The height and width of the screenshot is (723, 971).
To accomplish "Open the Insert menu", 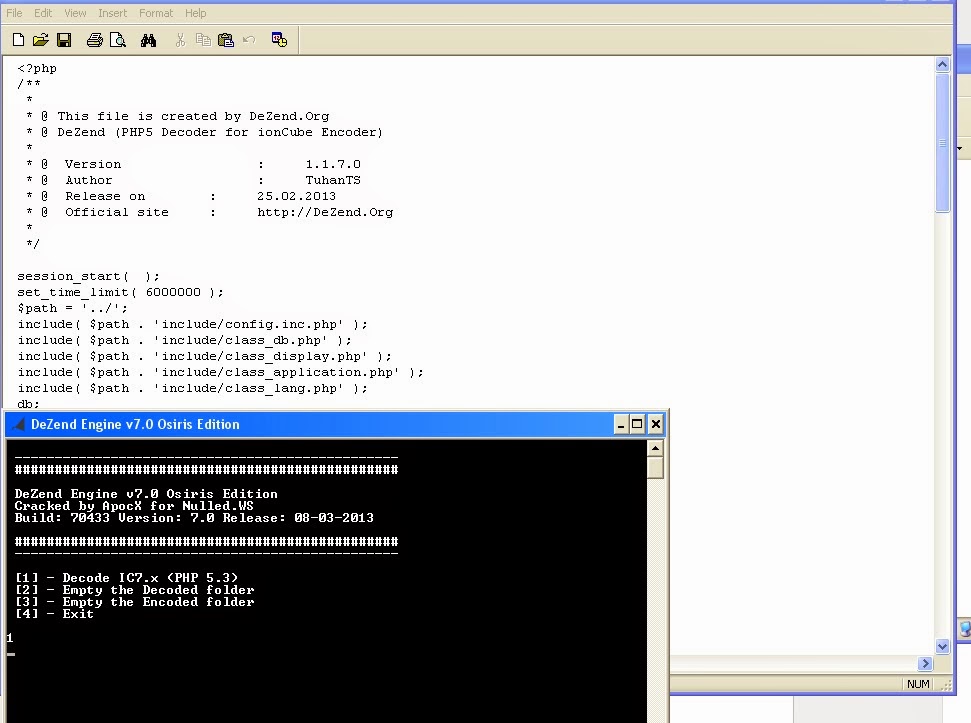I will pyautogui.click(x=112, y=13).
